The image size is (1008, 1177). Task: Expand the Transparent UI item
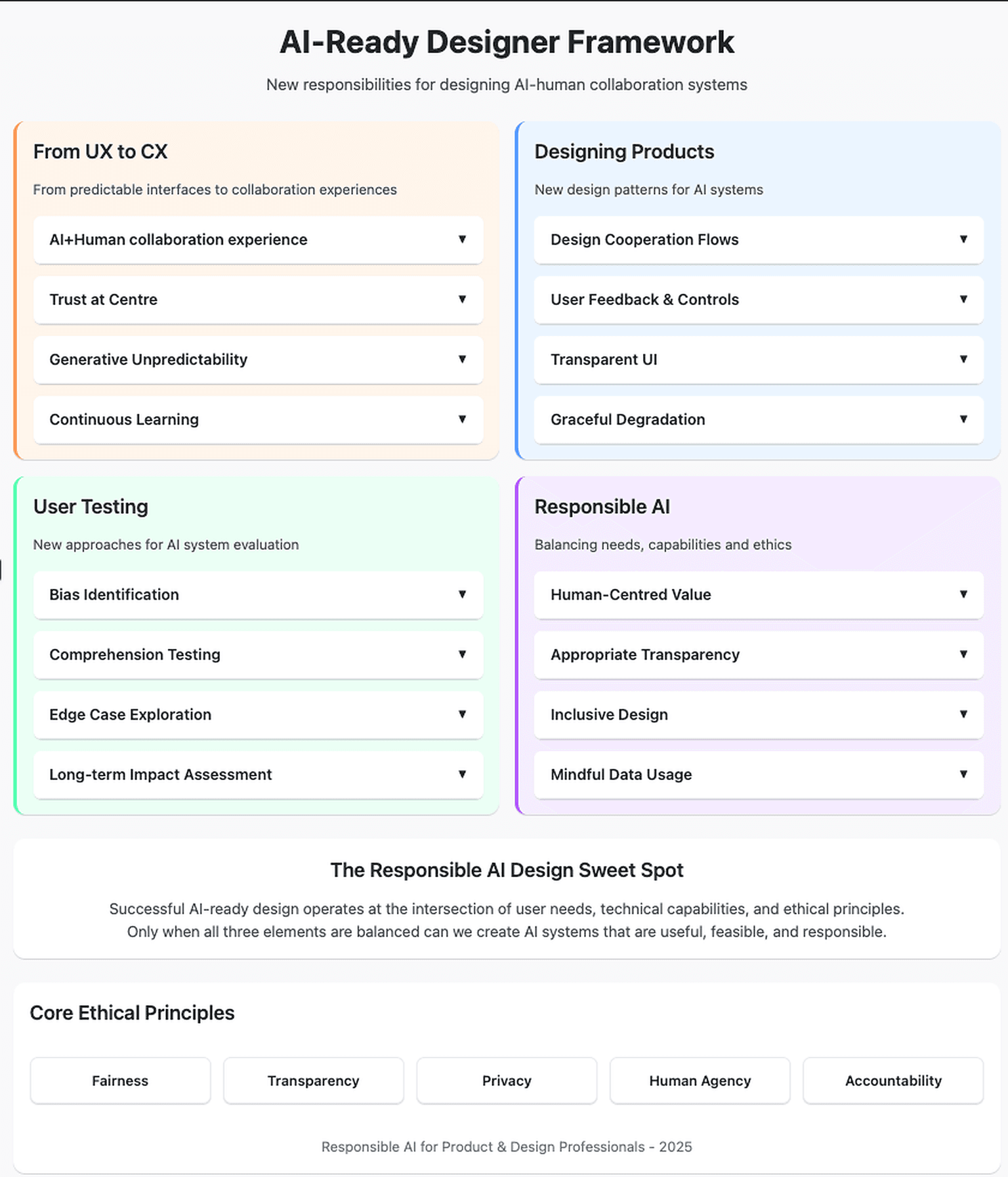point(759,360)
